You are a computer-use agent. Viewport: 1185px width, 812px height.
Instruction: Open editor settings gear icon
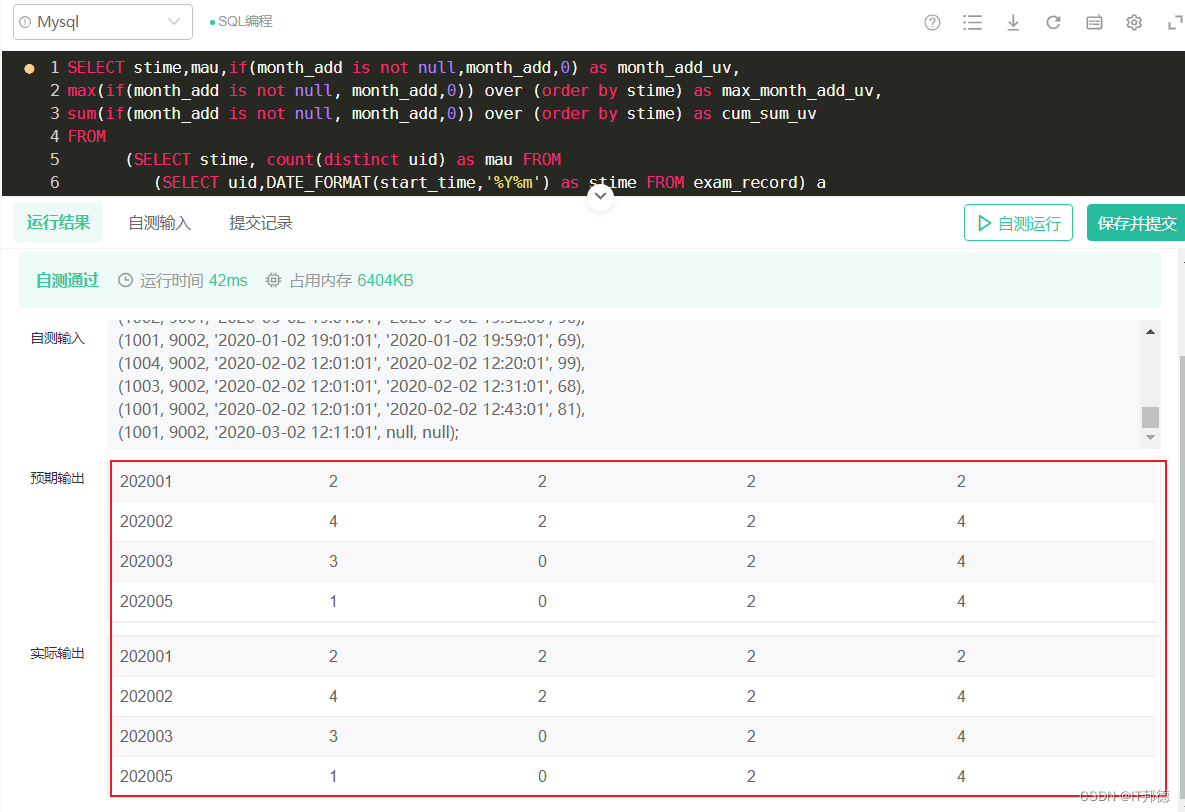tap(1134, 23)
